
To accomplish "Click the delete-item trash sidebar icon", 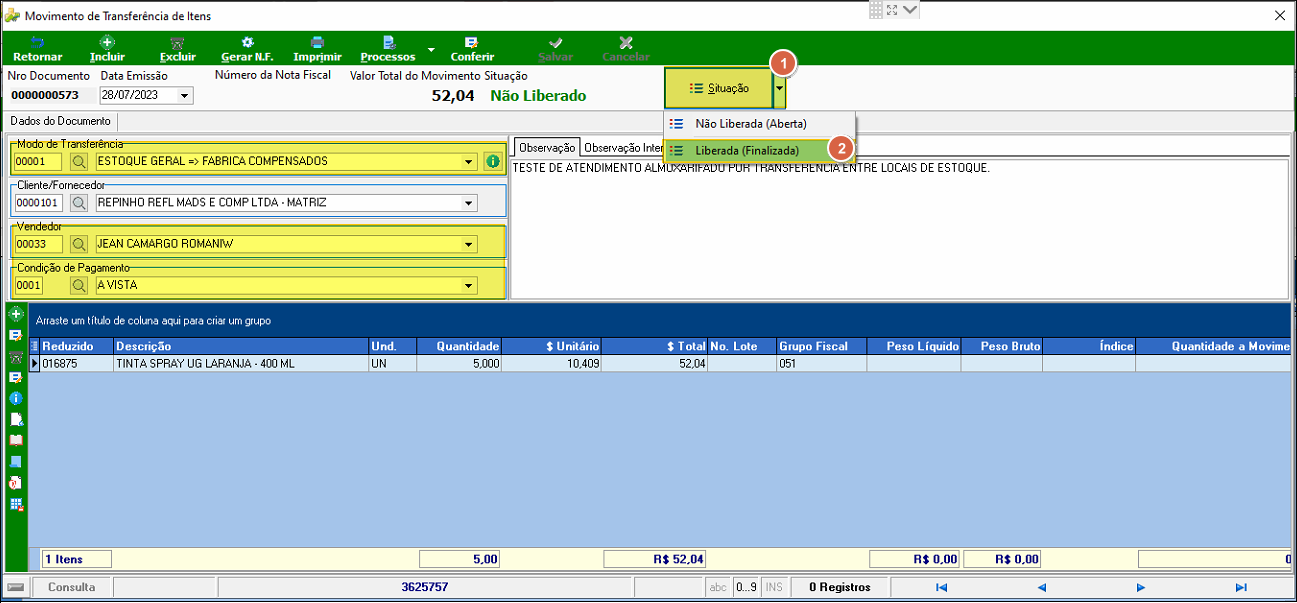I will pyautogui.click(x=15, y=356).
